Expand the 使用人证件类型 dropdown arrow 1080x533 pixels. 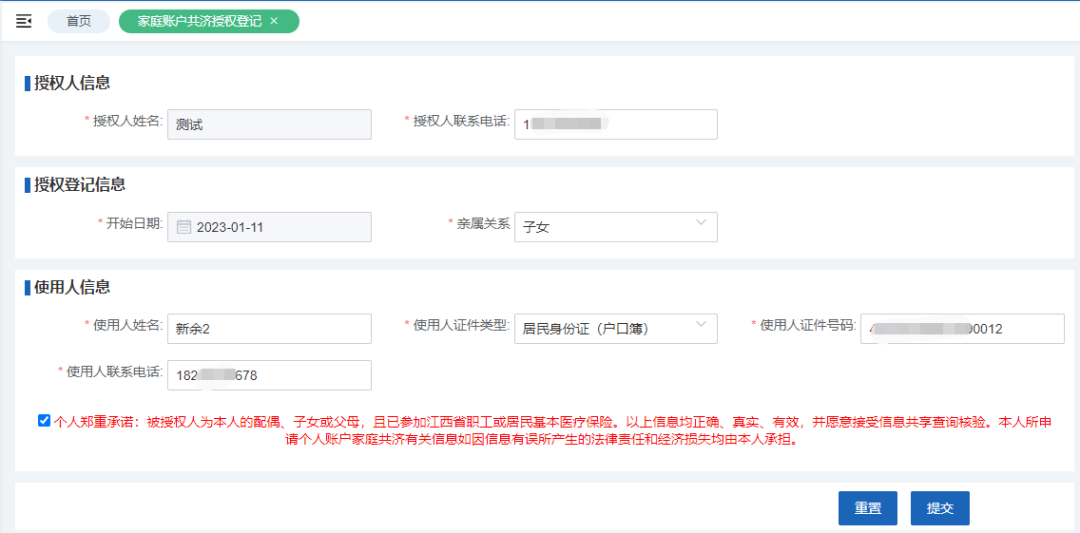point(700,325)
